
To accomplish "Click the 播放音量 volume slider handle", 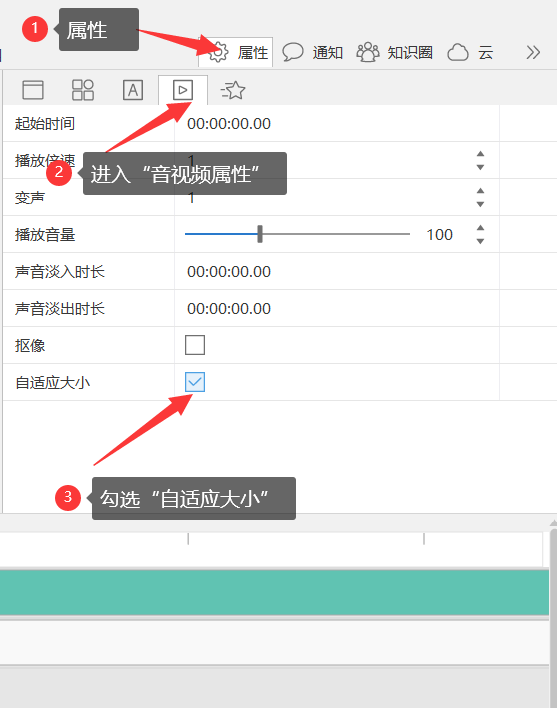I will coord(260,234).
